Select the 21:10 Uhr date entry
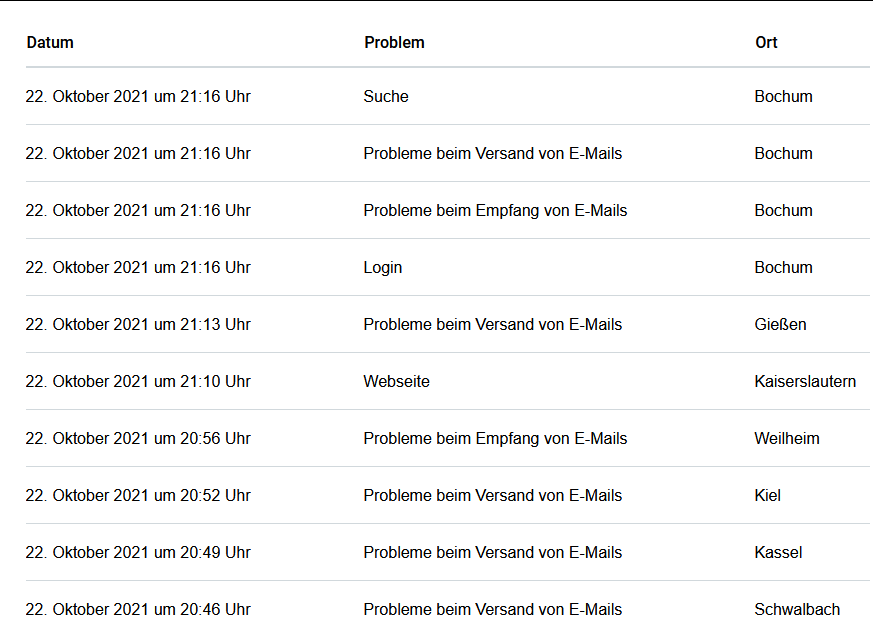 (x=138, y=382)
